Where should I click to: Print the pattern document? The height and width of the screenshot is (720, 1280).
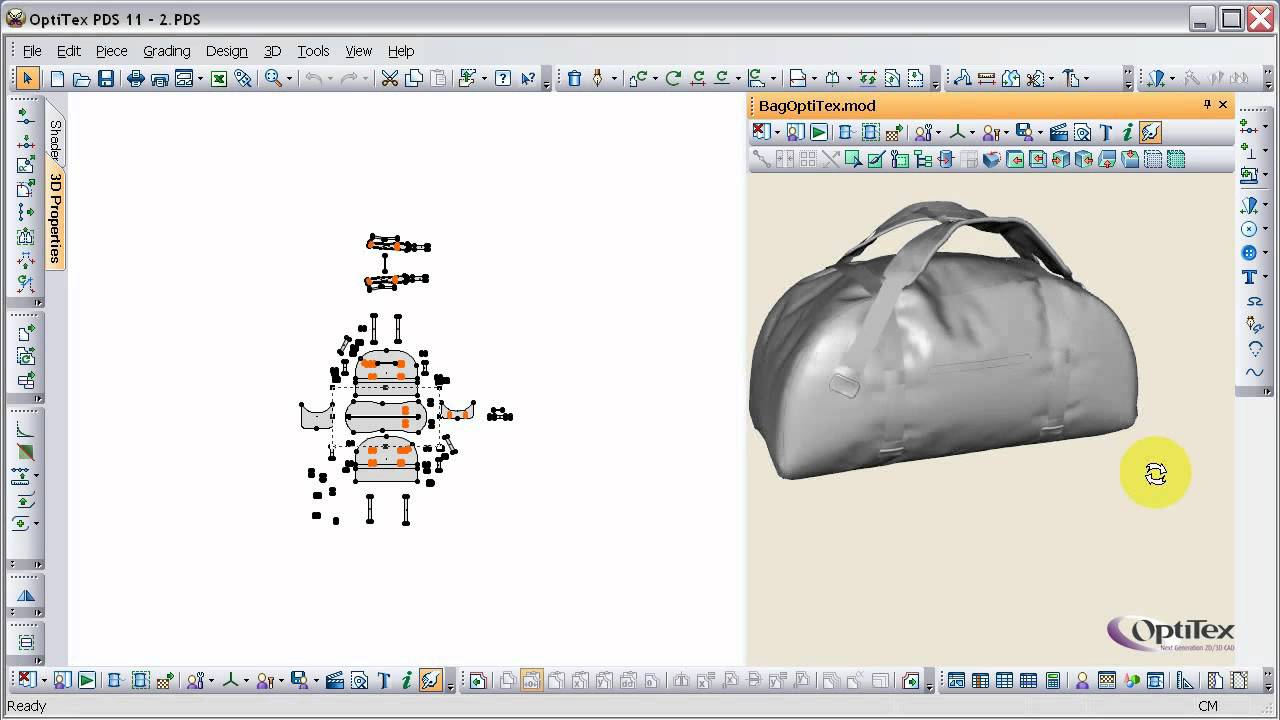[x=135, y=78]
